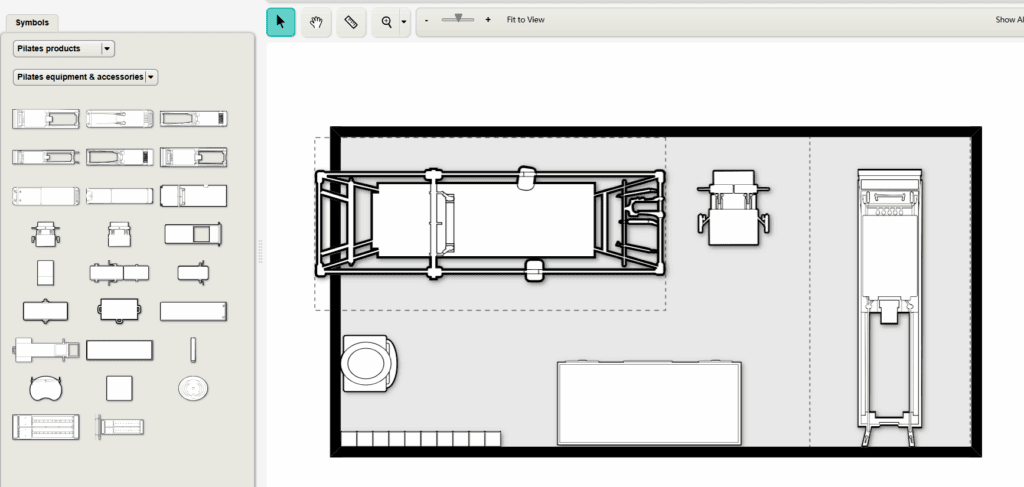1024x487 pixels.
Task: Click the vertical reformer on right side
Action: [889, 305]
